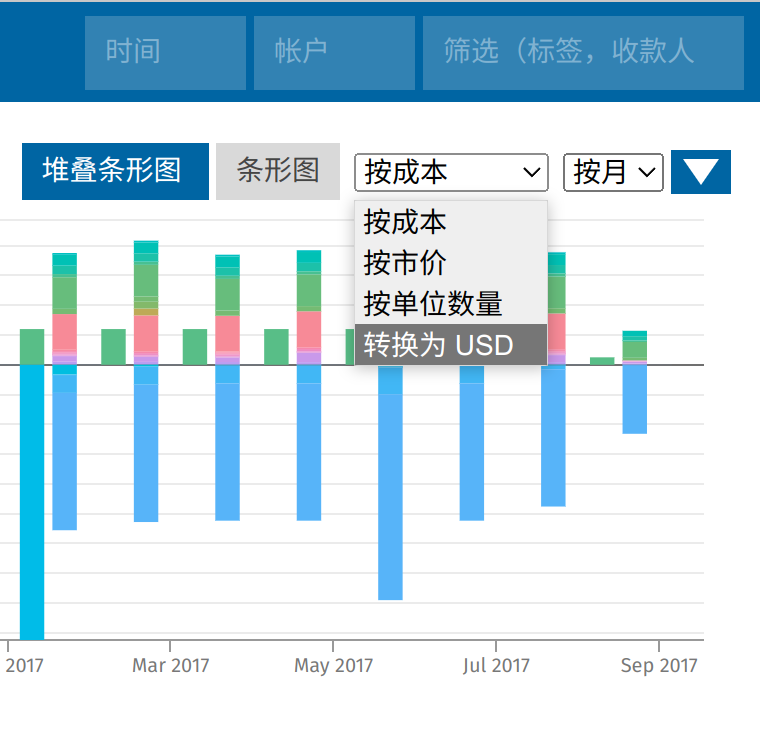Click the 筛选 tag and payee filter box
The image size is (760, 735).
582,52
